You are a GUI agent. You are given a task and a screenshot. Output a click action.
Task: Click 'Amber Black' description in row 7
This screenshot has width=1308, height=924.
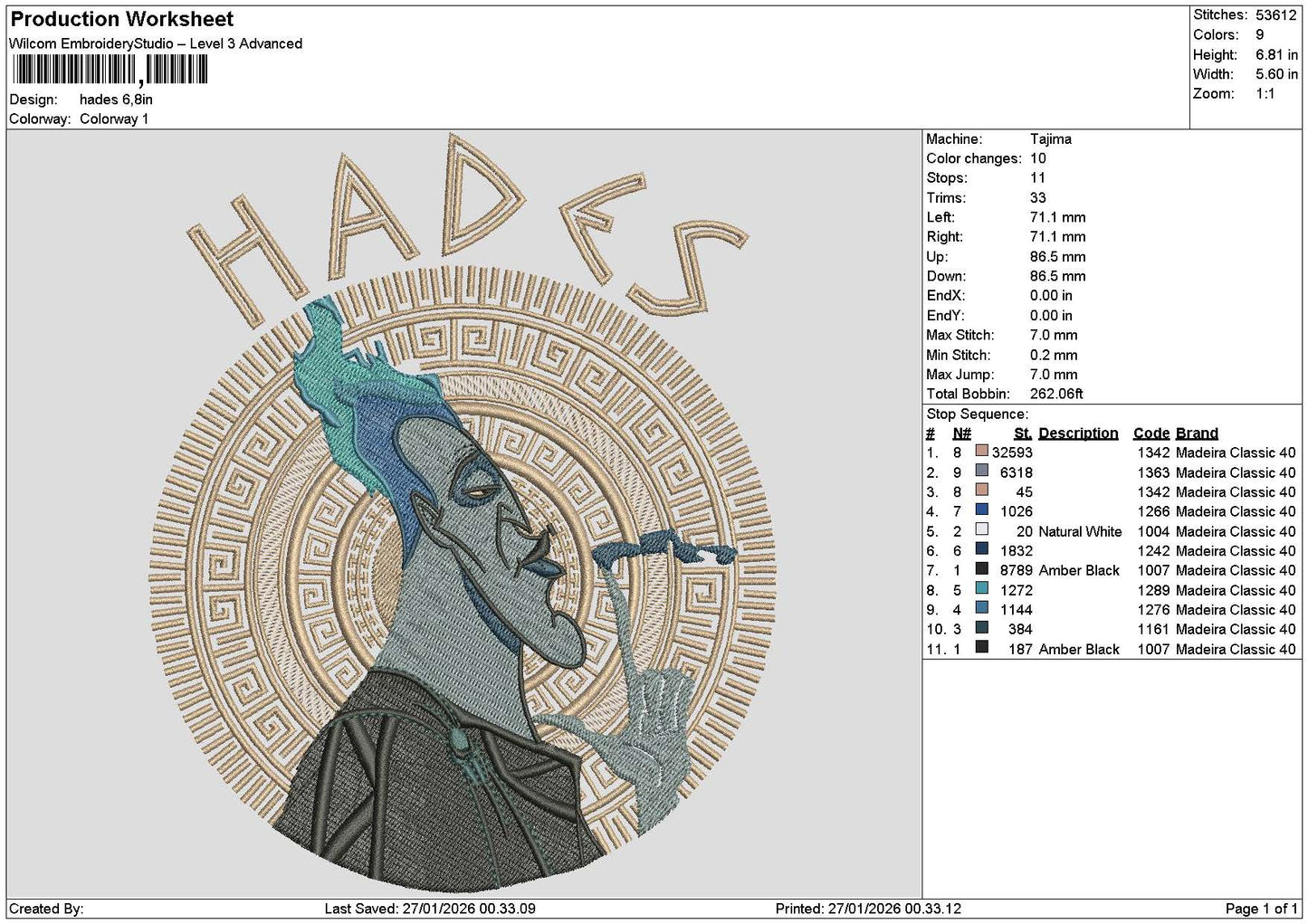coord(1079,570)
